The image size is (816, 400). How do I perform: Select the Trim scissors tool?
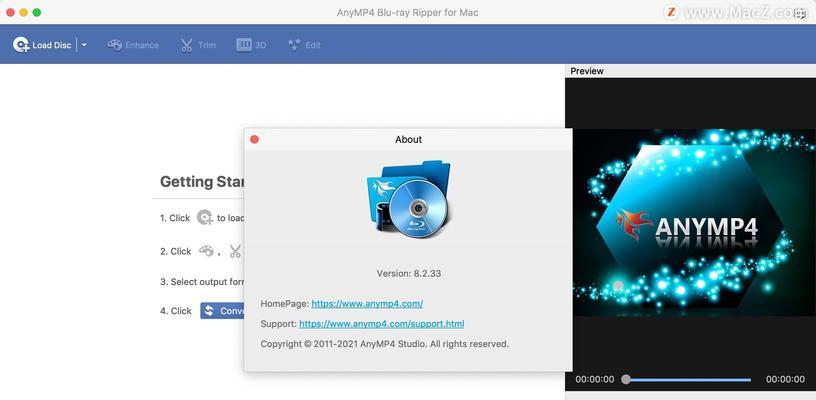coord(198,45)
